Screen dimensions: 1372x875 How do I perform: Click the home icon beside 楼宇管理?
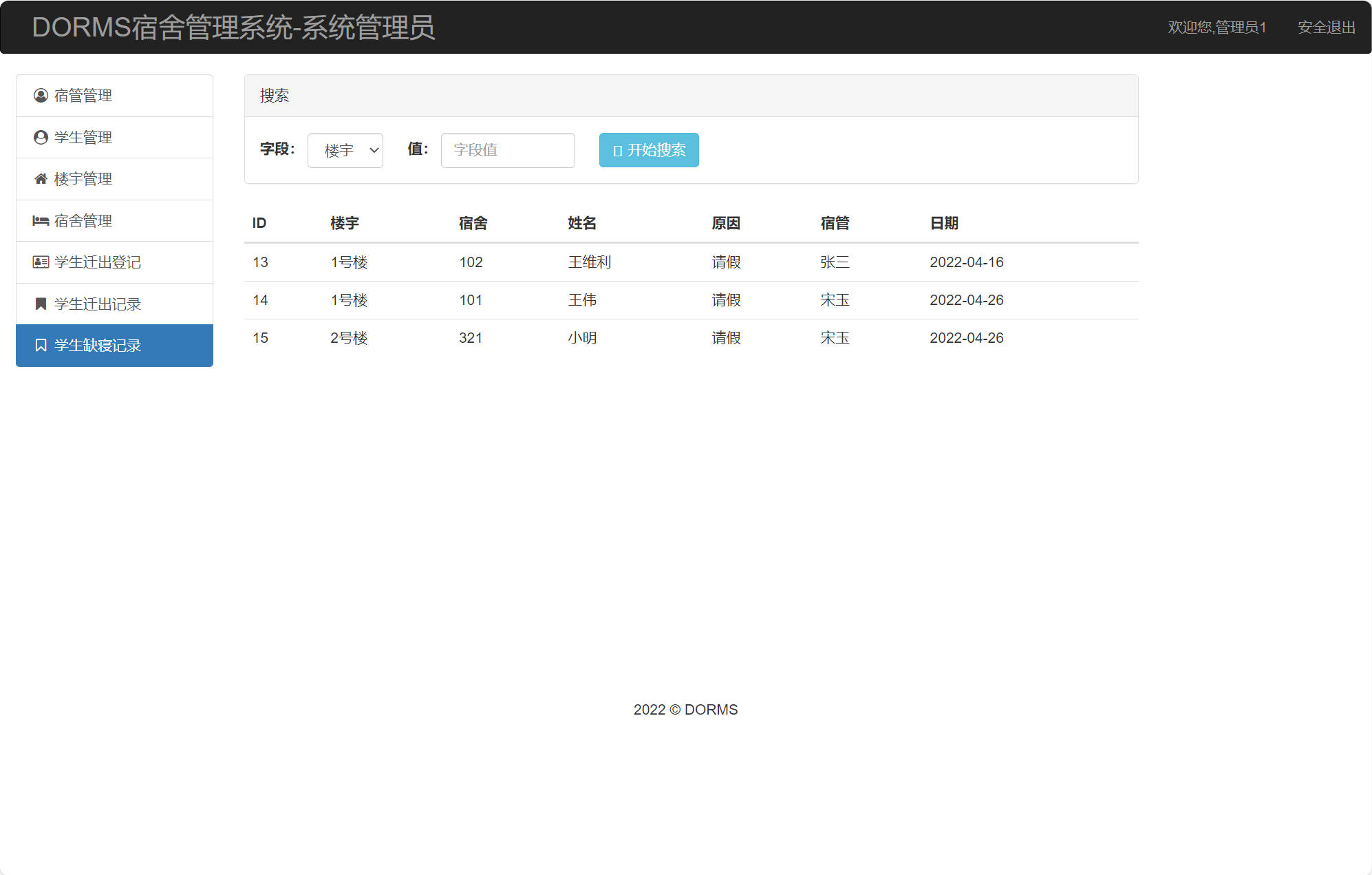pyautogui.click(x=39, y=178)
